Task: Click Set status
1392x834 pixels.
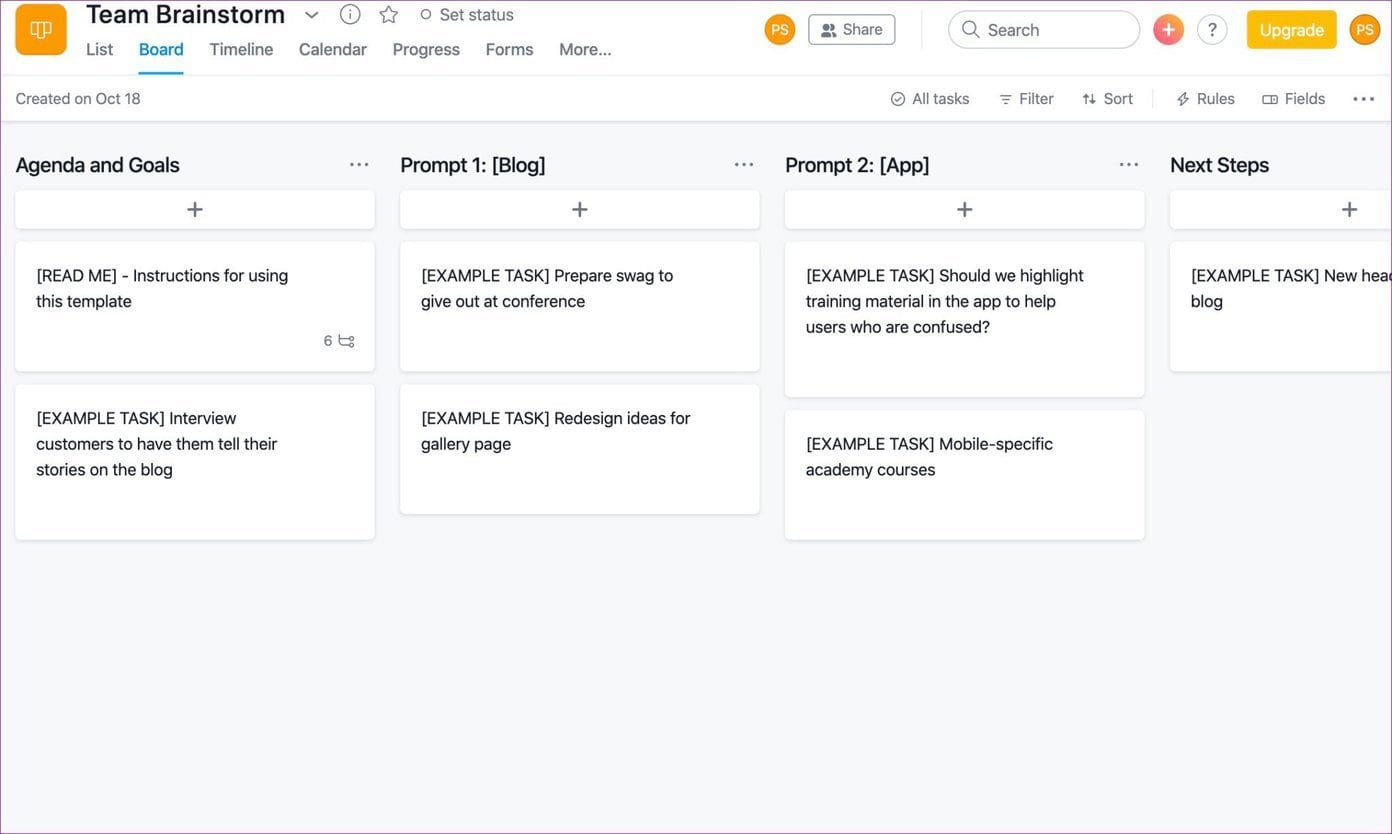Action: tap(466, 15)
